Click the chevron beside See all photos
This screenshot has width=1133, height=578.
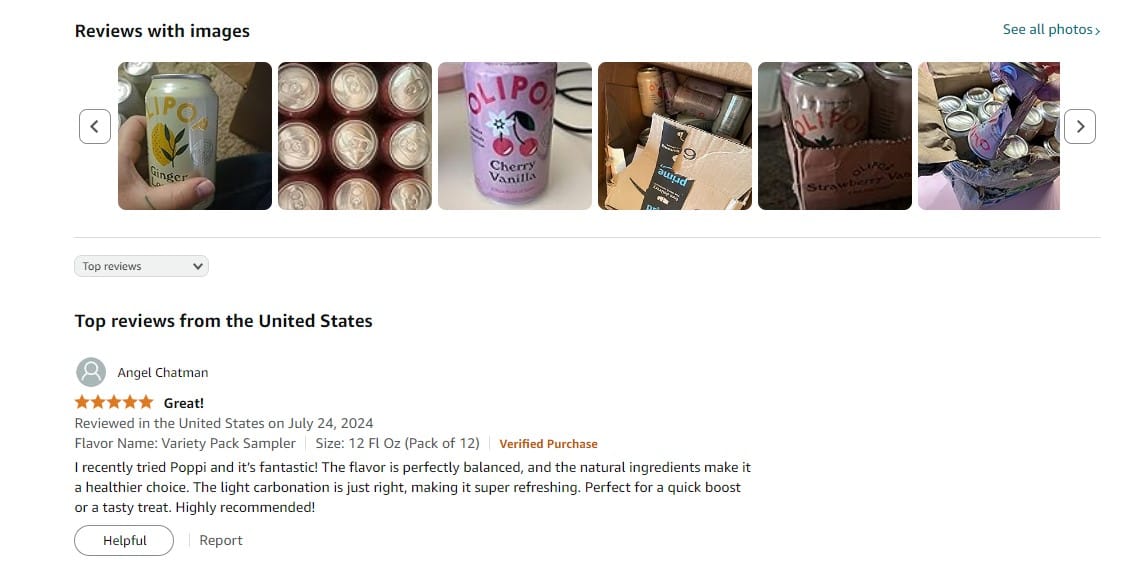(x=1098, y=30)
